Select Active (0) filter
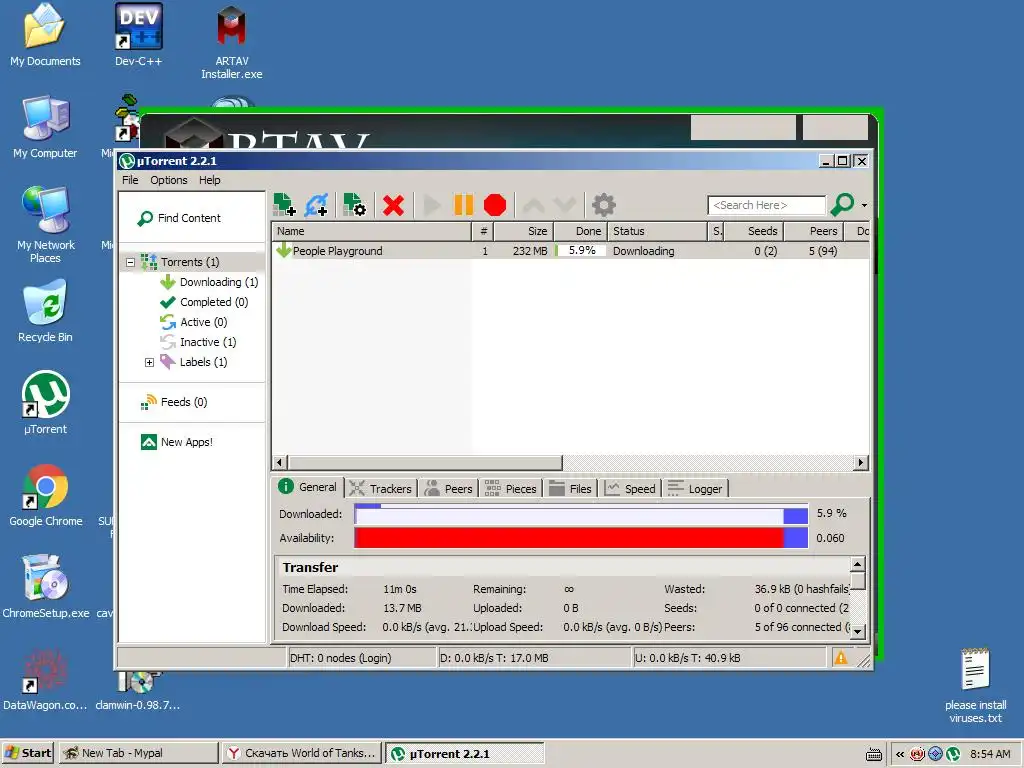The image size is (1024, 768). (x=204, y=322)
